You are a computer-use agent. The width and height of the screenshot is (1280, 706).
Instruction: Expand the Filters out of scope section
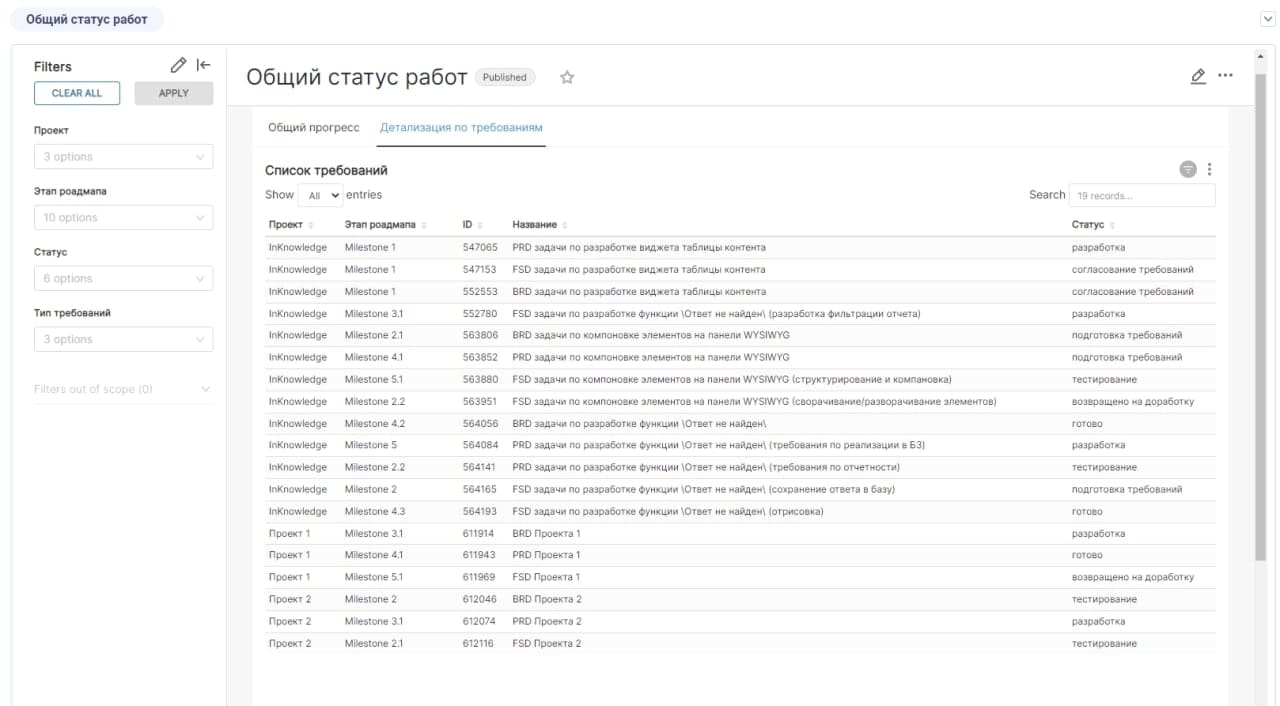[124, 389]
